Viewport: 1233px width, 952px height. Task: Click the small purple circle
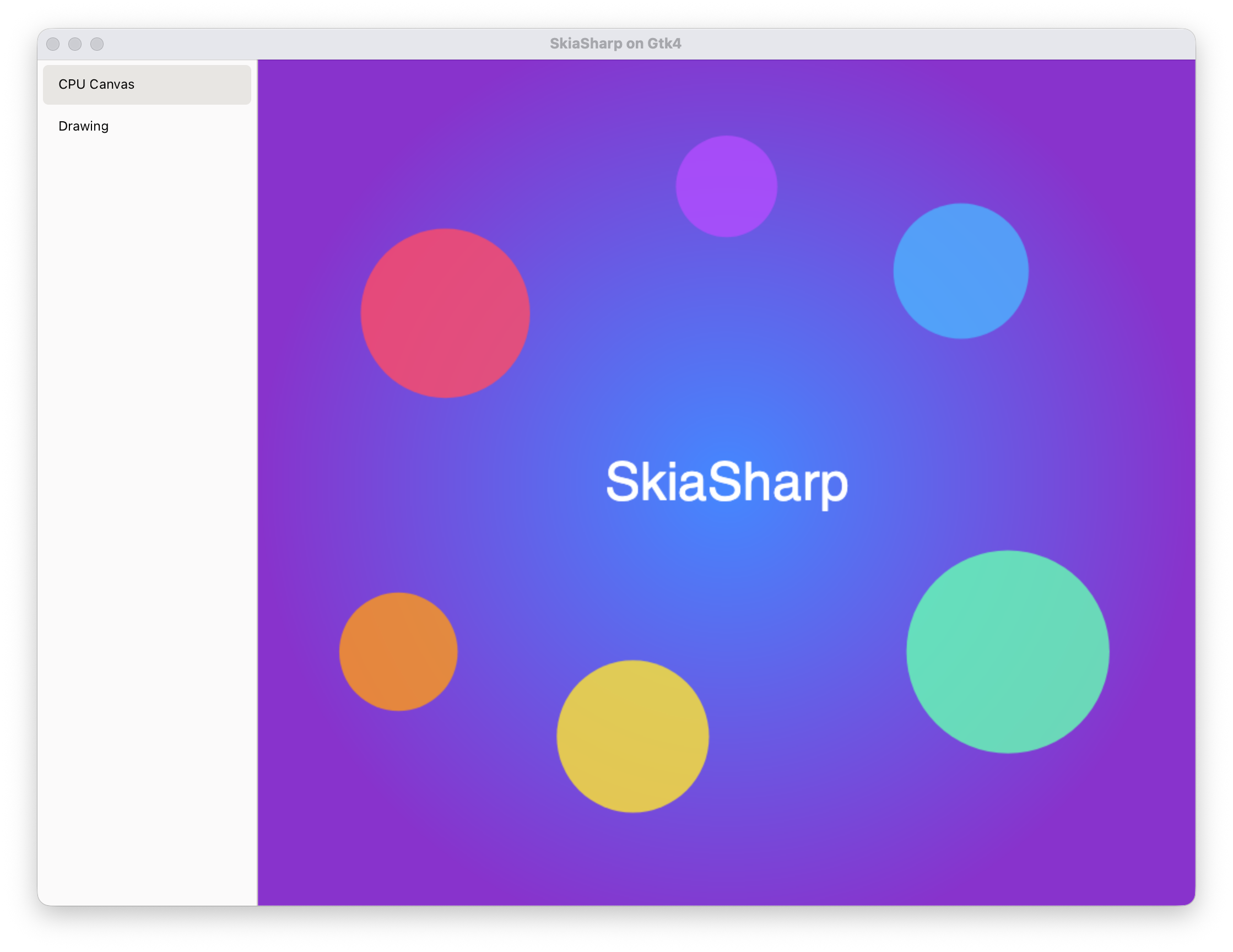click(727, 186)
